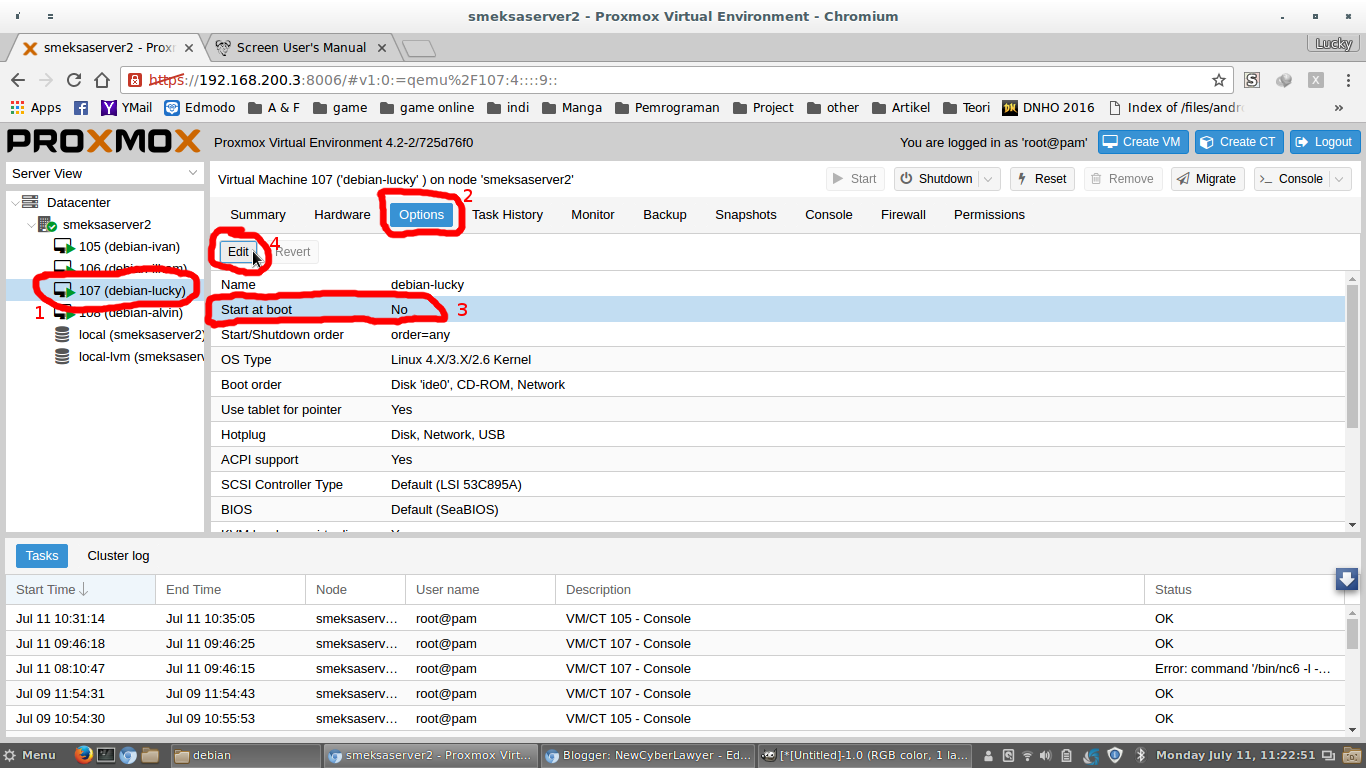Image resolution: width=1366 pixels, height=768 pixels.
Task: Click the local-lvm storage database icon
Action: [63, 356]
